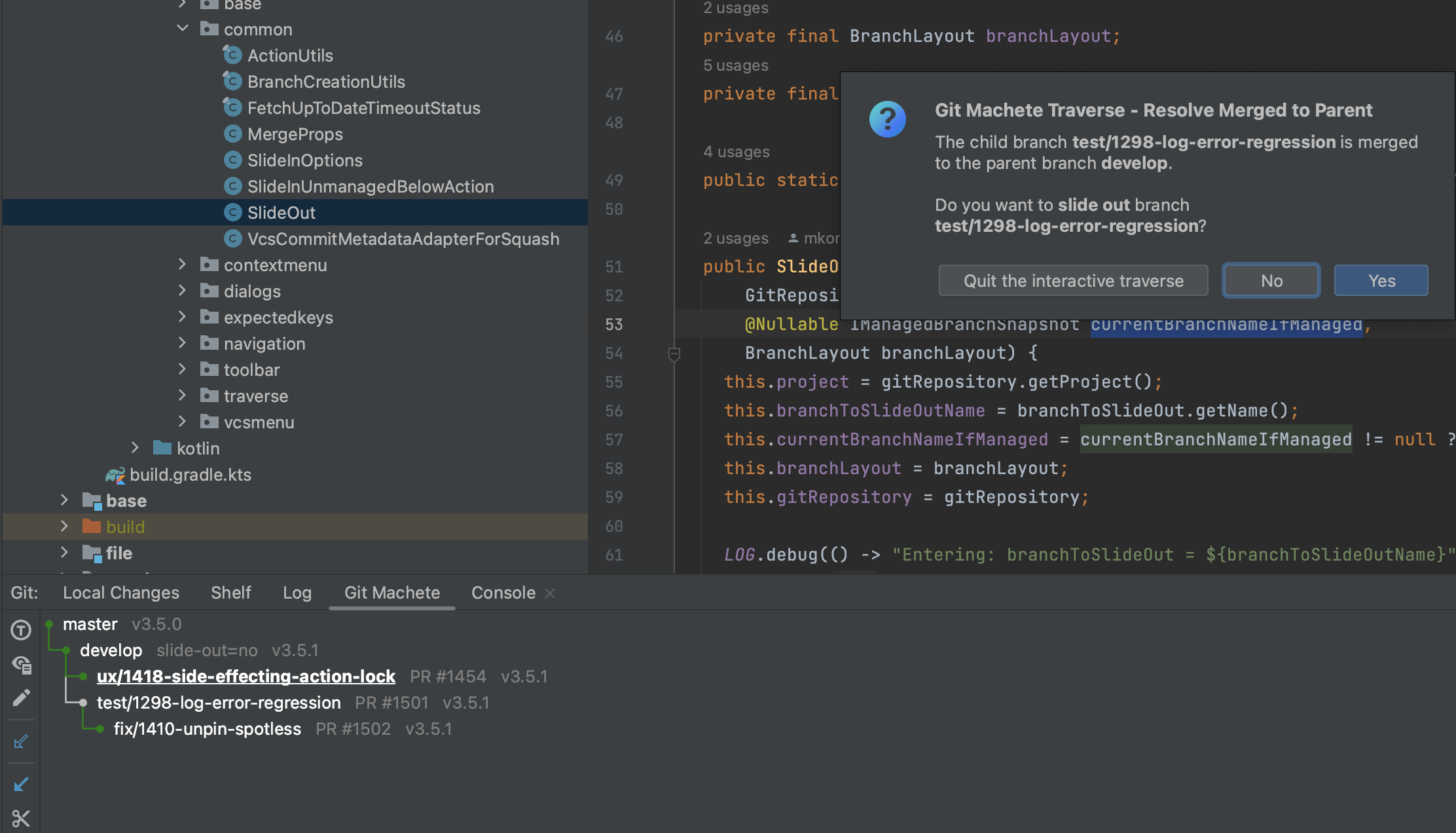This screenshot has width=1456, height=833.
Task: Close the Console tab
Action: coord(550,593)
